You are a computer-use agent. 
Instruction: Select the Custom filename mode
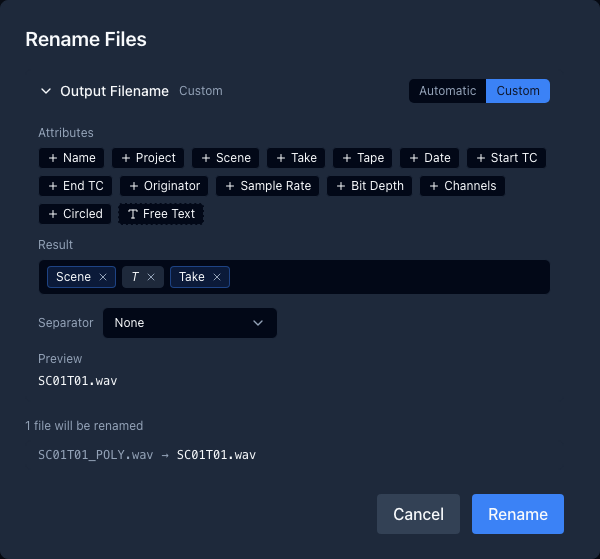(518, 91)
